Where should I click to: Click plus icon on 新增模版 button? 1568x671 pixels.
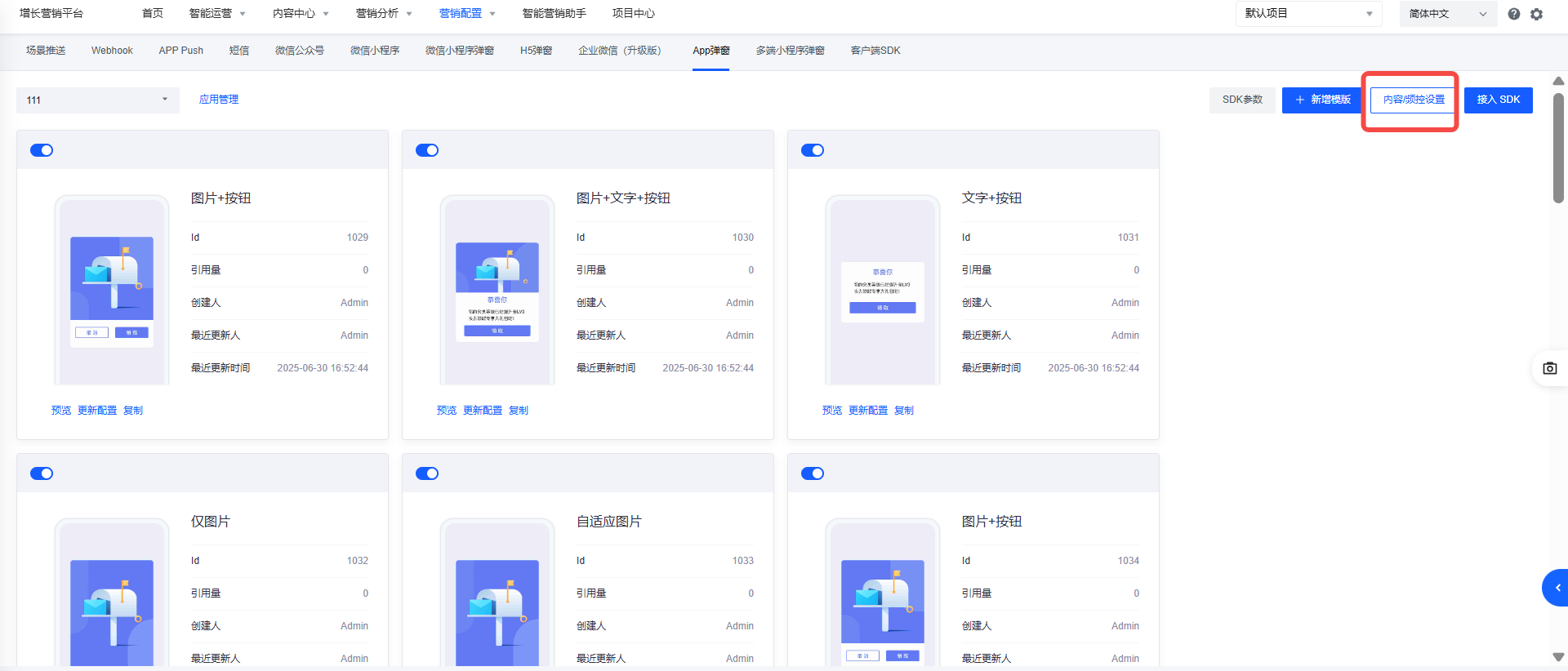click(x=1300, y=100)
